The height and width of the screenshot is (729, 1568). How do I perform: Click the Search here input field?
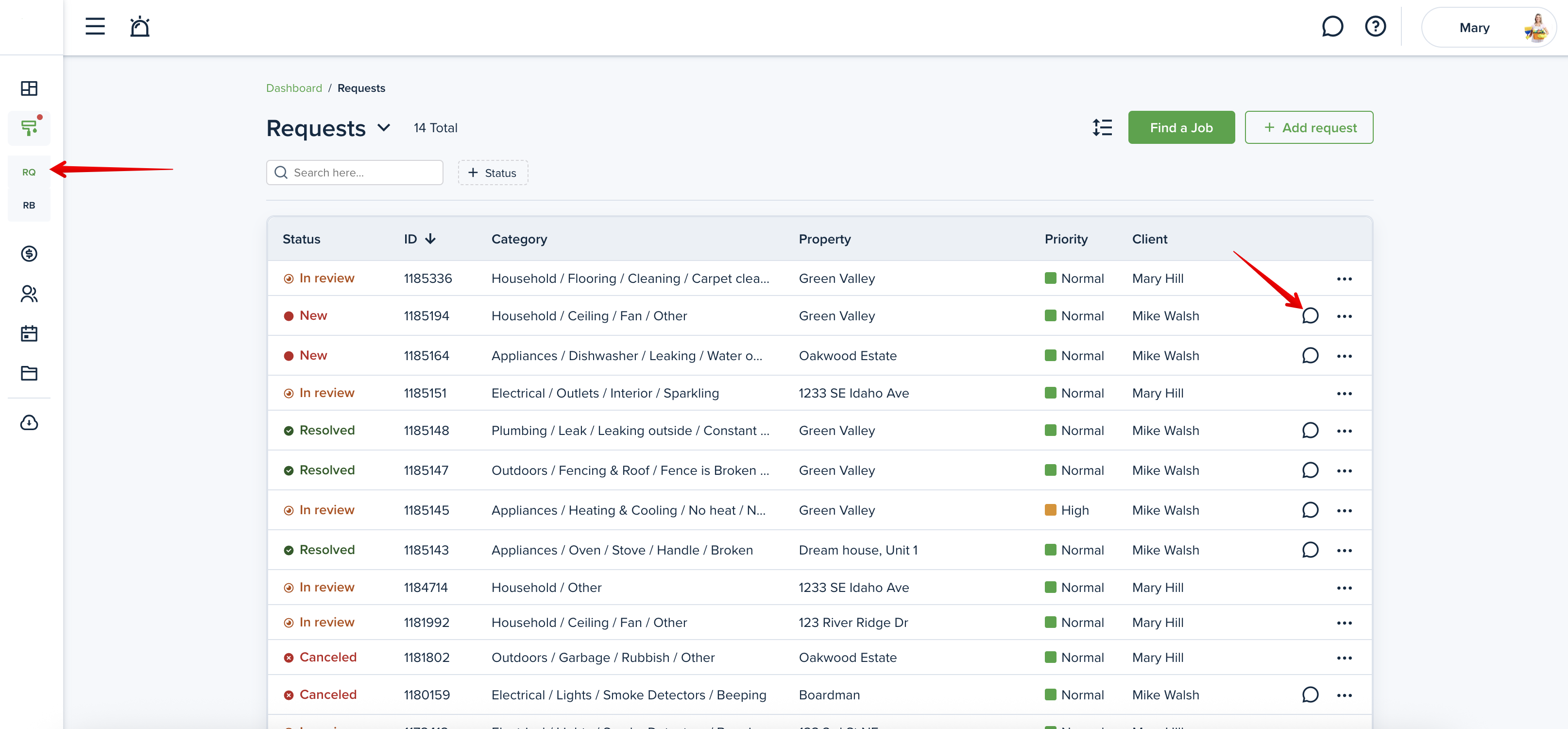pos(355,173)
